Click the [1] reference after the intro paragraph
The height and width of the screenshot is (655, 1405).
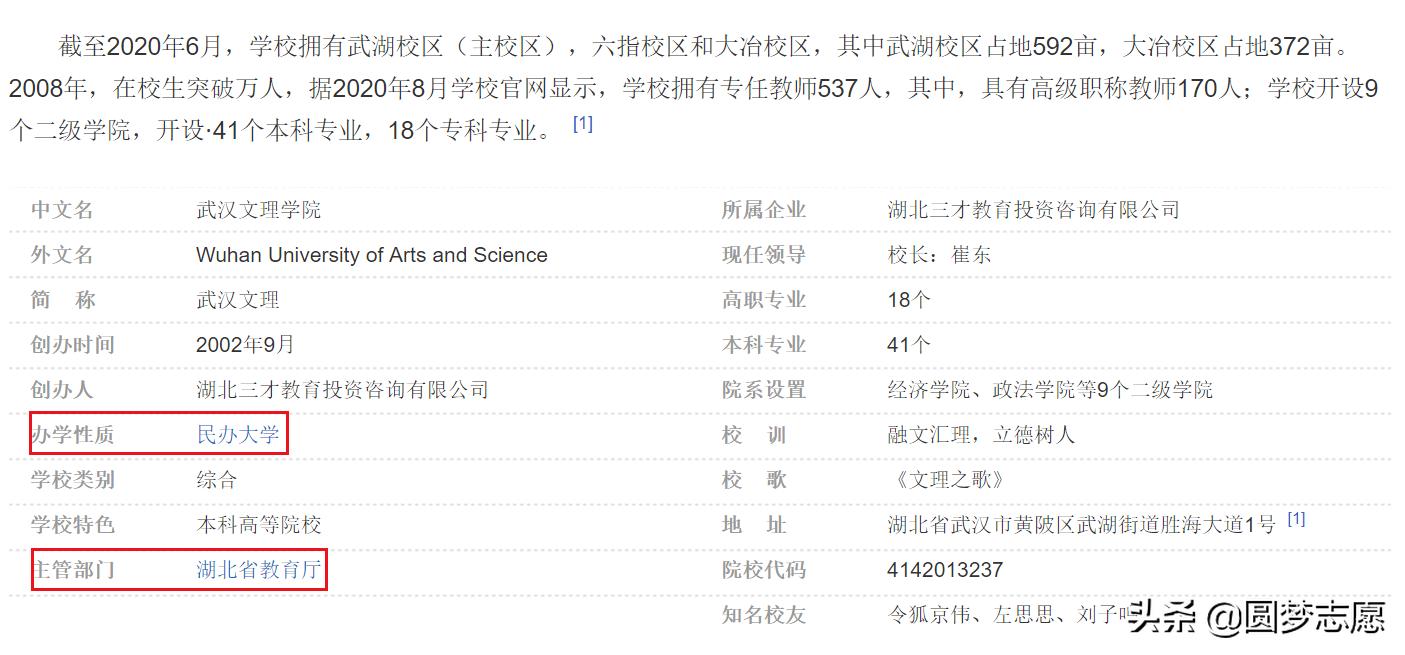point(584,123)
